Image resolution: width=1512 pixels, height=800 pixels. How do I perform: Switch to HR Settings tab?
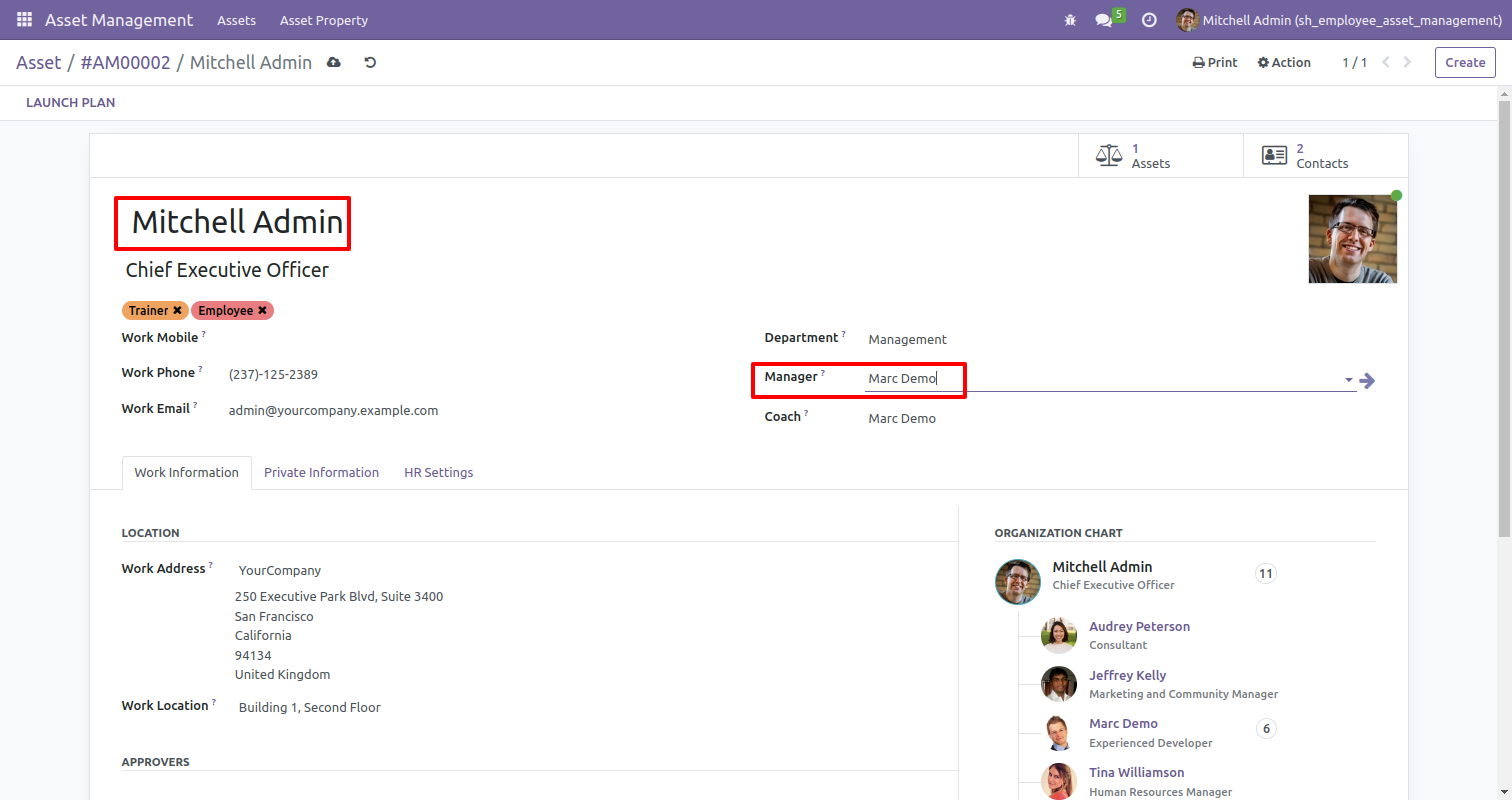[x=439, y=473]
